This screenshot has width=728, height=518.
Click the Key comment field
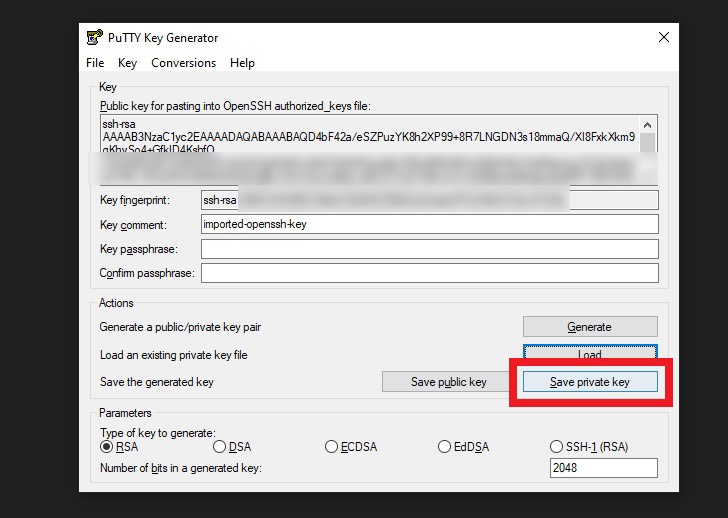coord(429,225)
